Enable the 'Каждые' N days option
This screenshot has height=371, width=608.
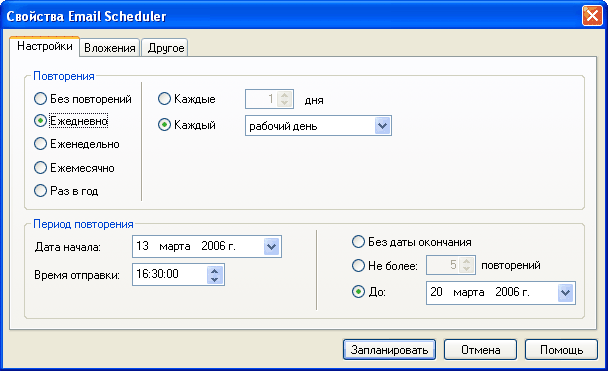[164, 98]
